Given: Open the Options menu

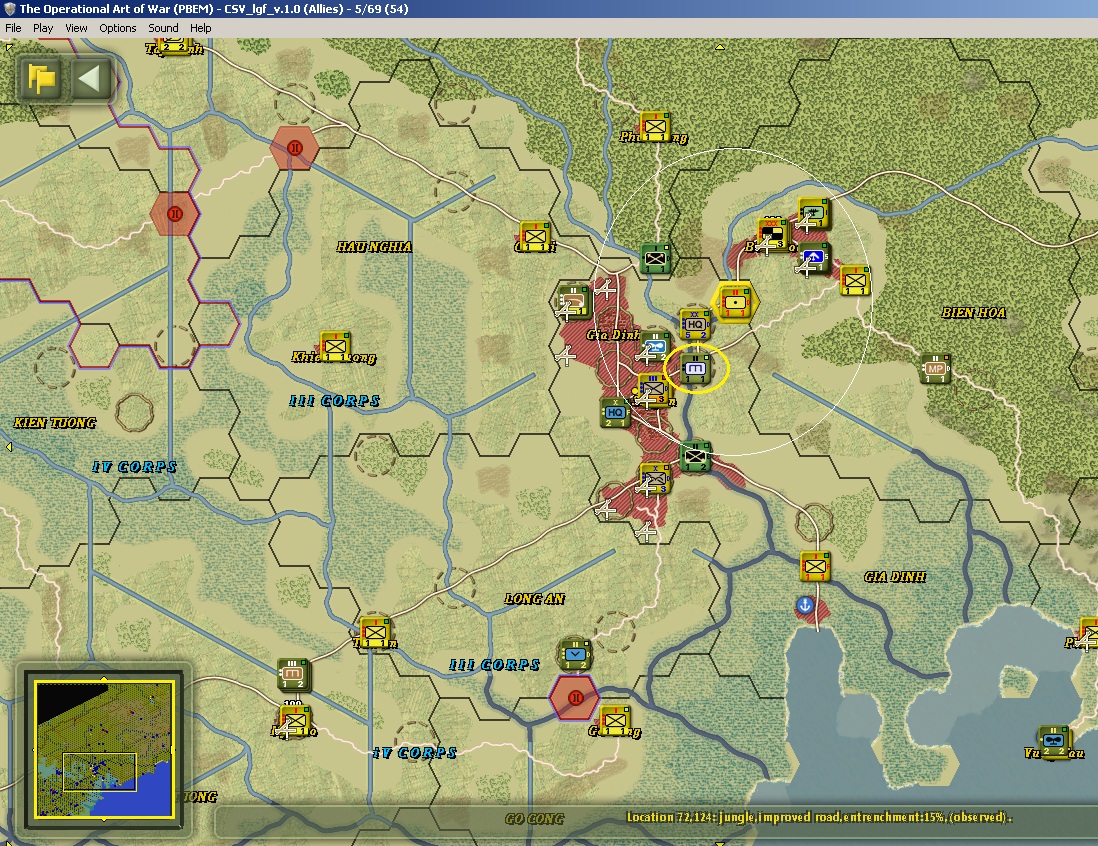Looking at the screenshot, I should (x=118, y=28).
